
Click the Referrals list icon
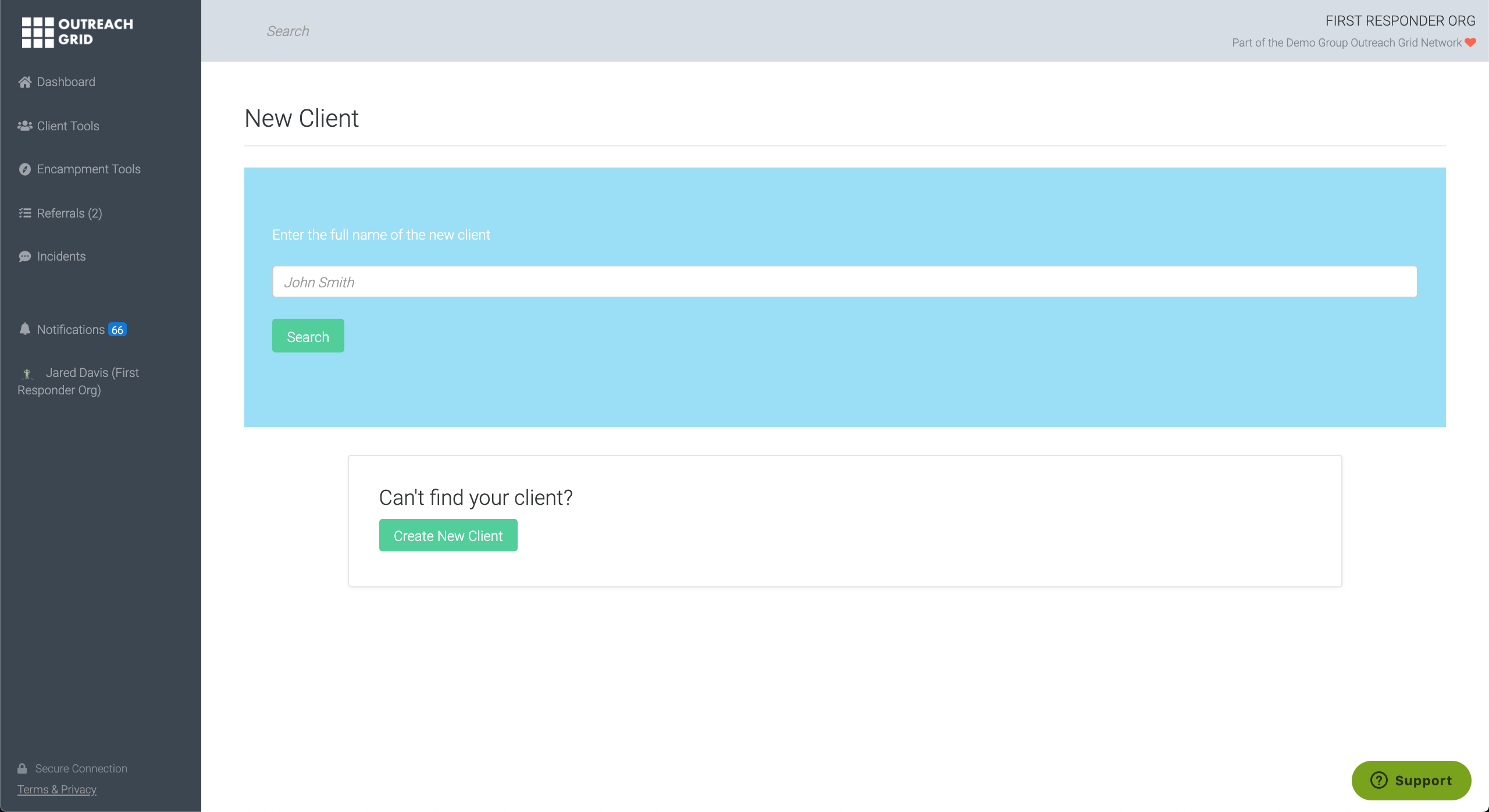(24, 213)
